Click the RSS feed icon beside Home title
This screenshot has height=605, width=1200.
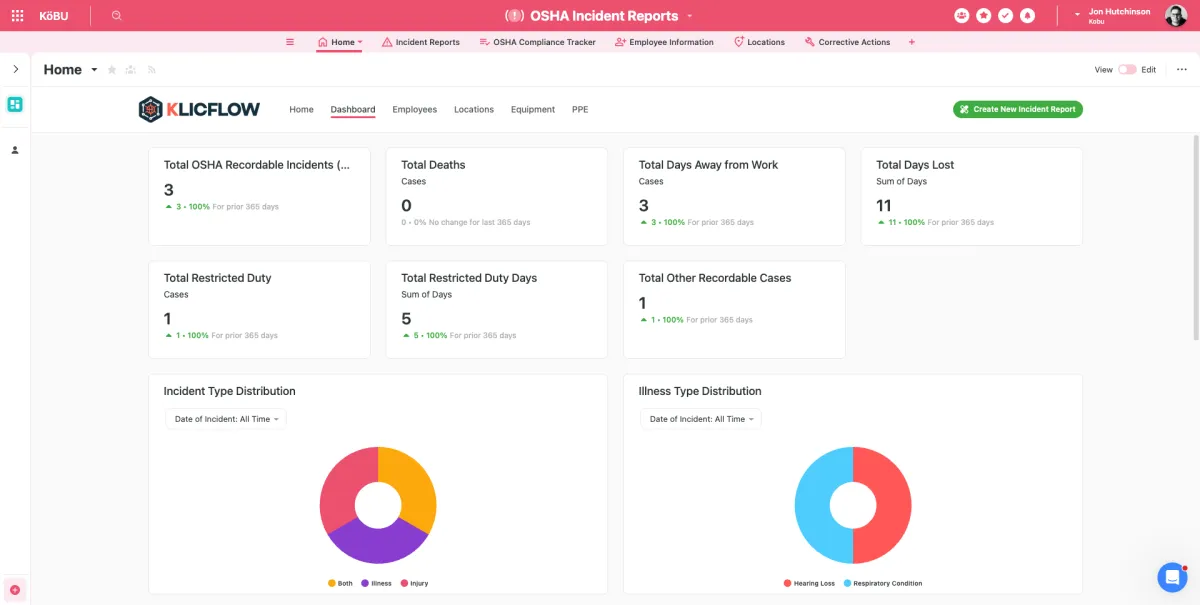152,70
